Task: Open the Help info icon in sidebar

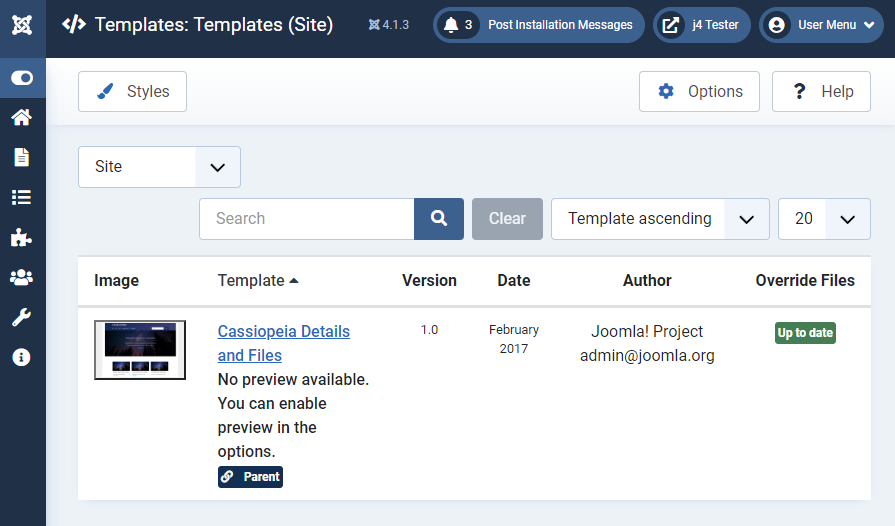Action: pyautogui.click(x=22, y=357)
